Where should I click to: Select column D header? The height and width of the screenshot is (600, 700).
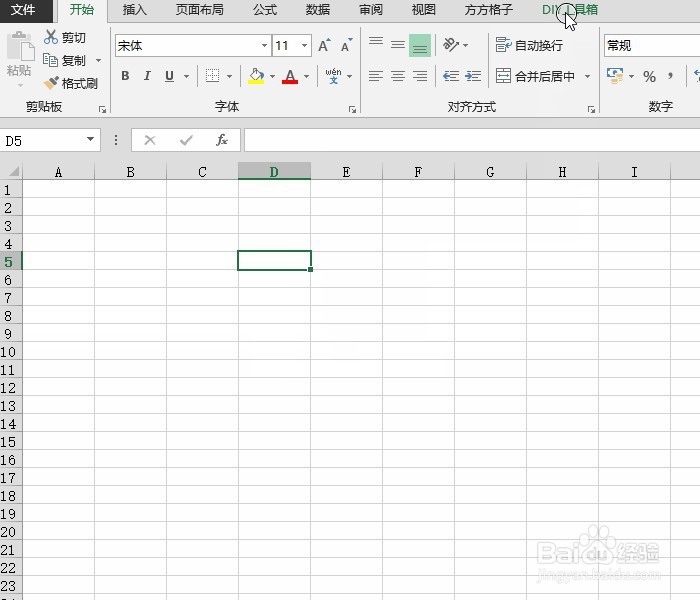tap(275, 171)
